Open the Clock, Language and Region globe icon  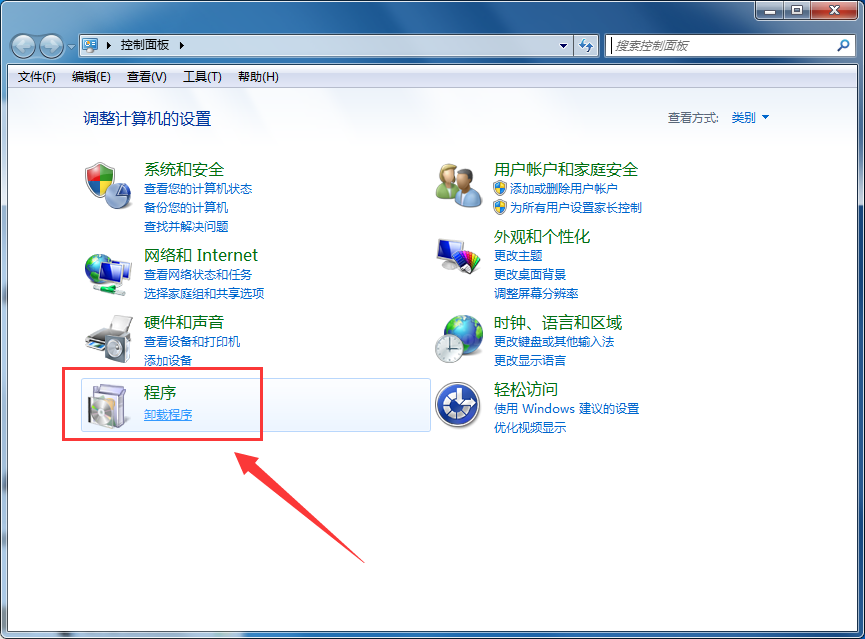(x=459, y=339)
